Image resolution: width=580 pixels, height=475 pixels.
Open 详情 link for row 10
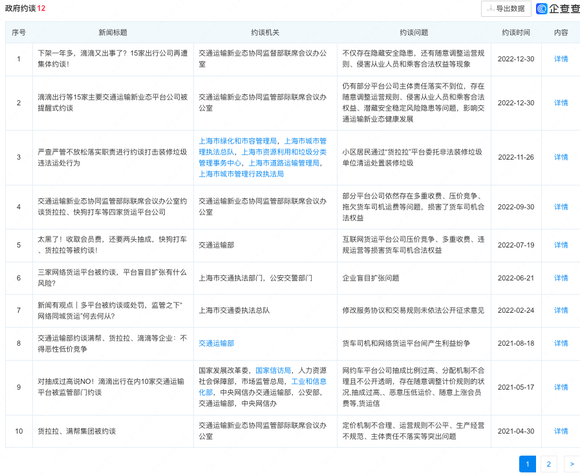561,431
